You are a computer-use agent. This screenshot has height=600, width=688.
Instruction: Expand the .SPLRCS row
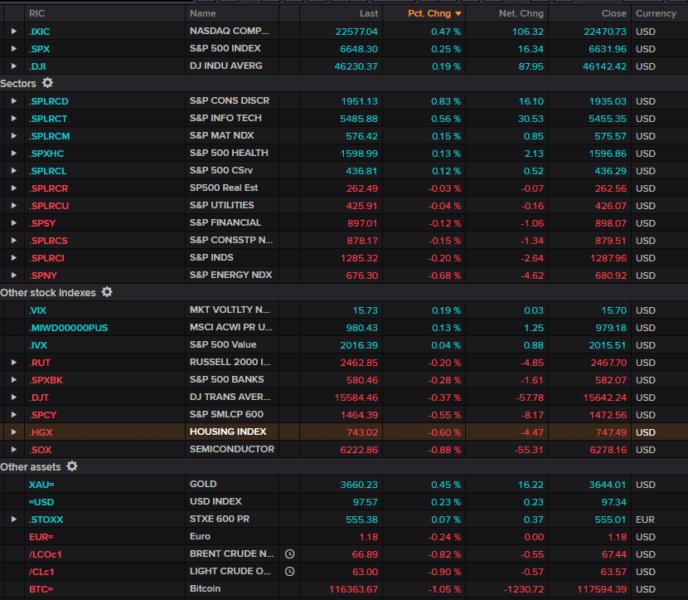pos(14,241)
